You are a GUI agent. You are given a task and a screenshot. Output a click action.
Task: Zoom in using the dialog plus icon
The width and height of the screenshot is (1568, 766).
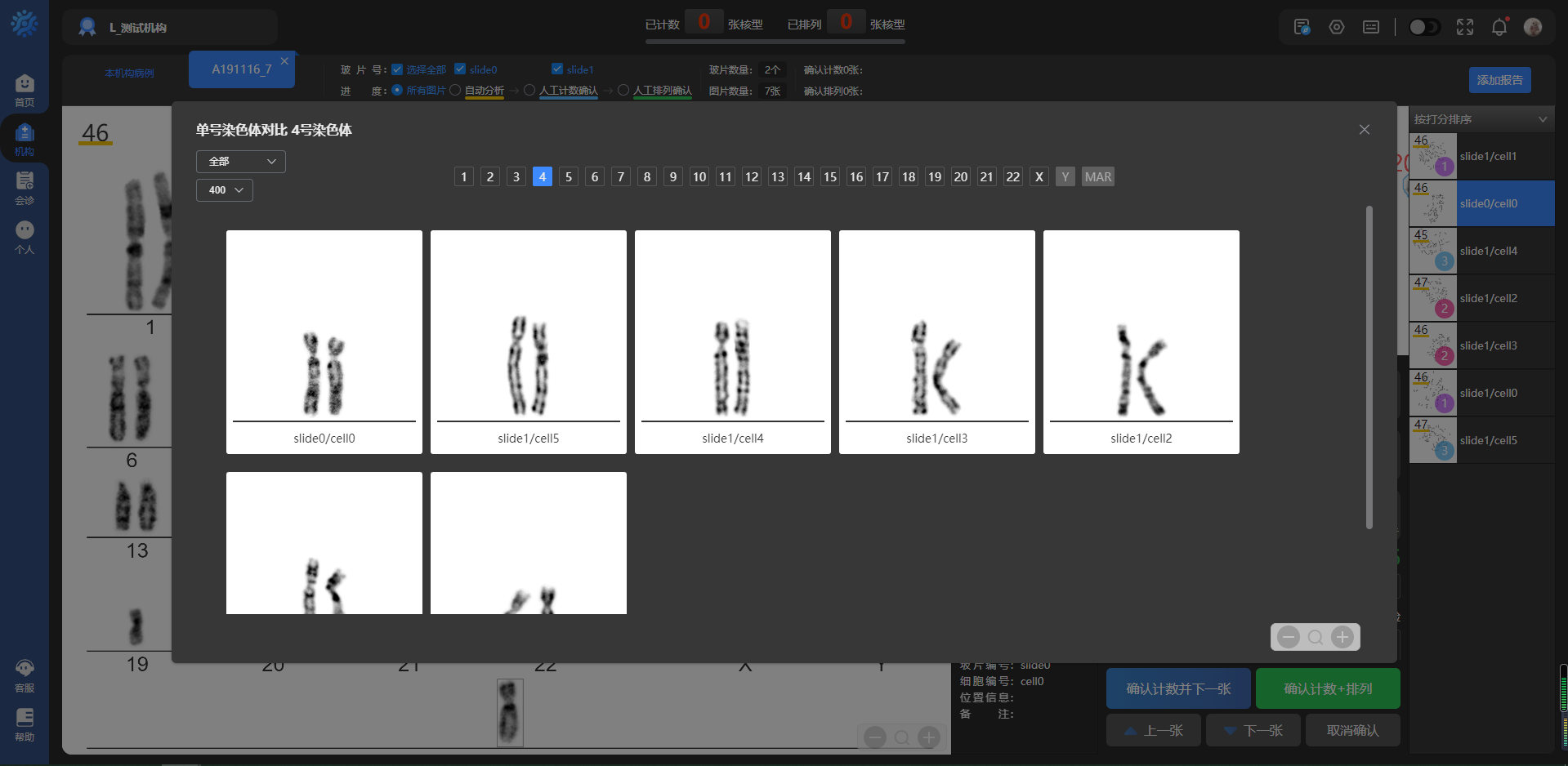pos(1342,637)
